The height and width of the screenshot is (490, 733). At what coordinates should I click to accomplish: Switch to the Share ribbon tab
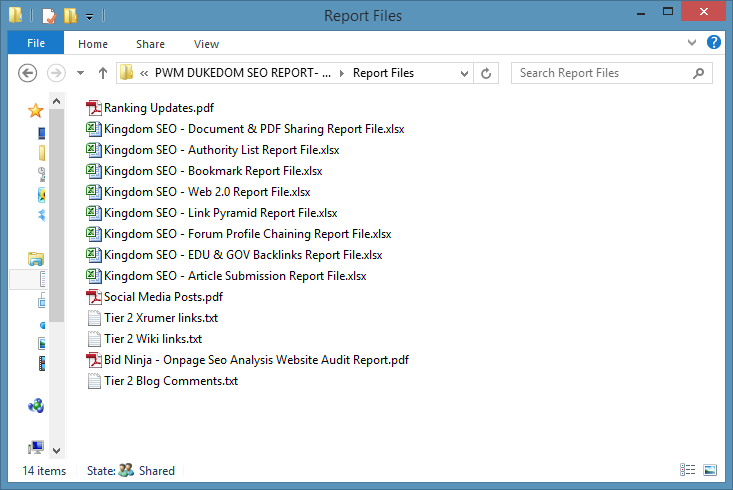click(x=150, y=44)
